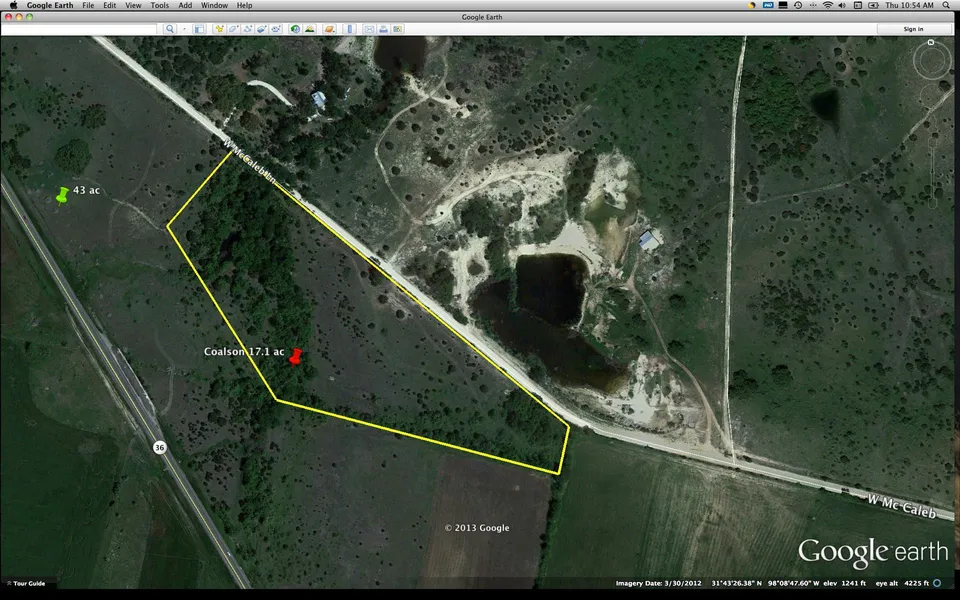
Task: Click the Add Image Overlay icon
Action: pos(261,29)
